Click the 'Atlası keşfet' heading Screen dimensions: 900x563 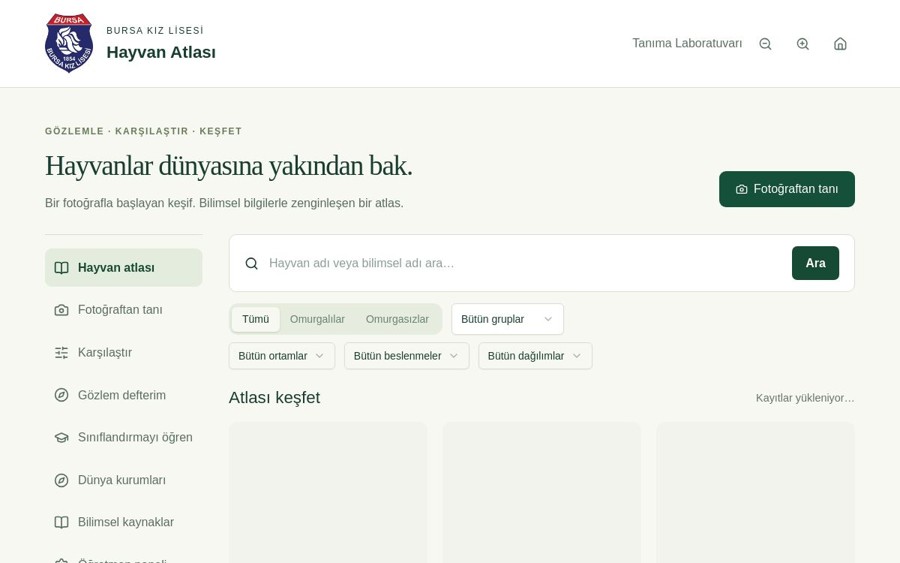click(x=274, y=398)
